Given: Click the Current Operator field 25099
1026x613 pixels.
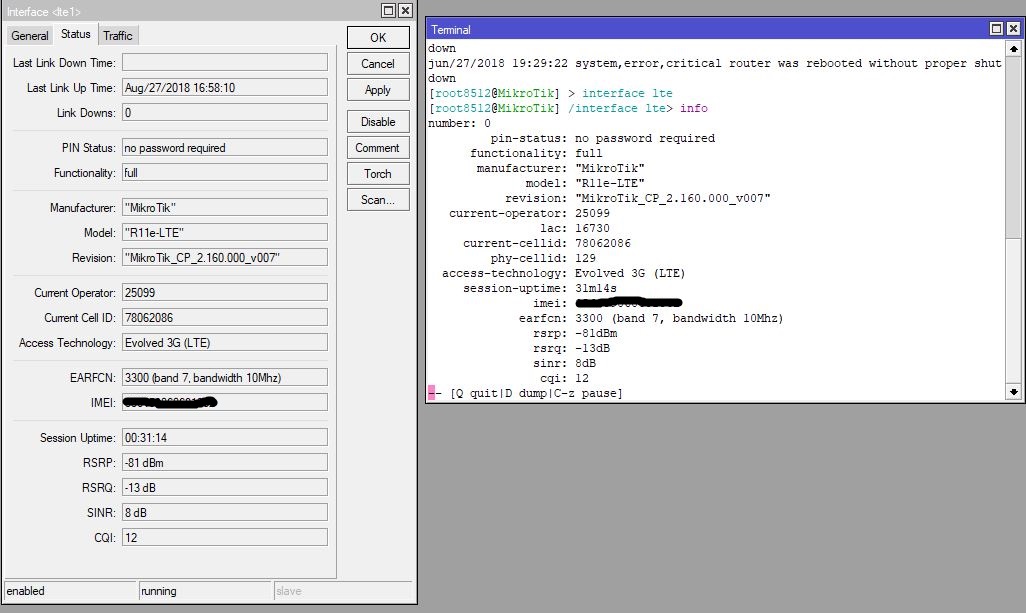Looking at the screenshot, I should (224, 292).
